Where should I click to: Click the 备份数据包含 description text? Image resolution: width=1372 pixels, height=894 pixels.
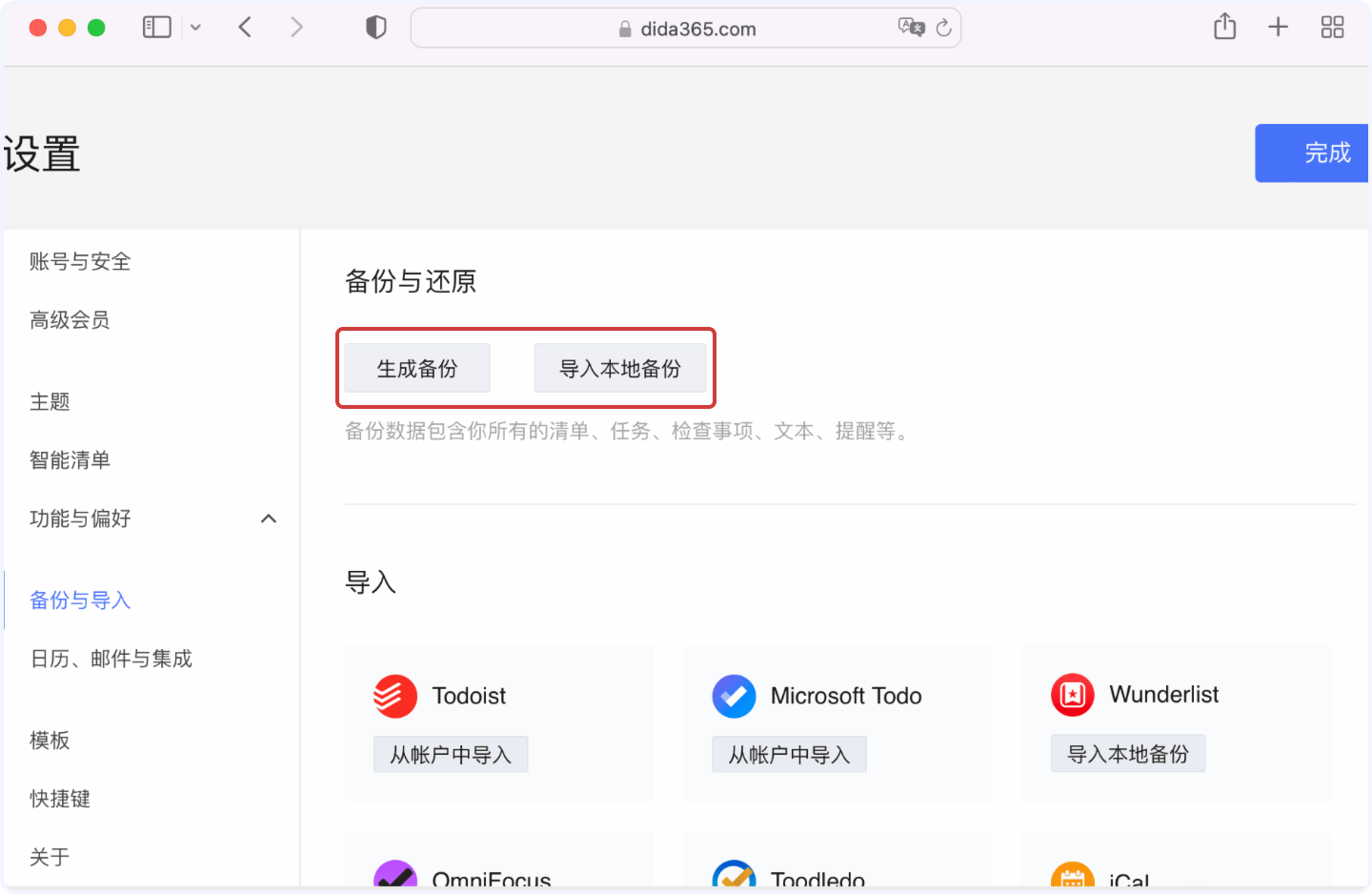click(x=629, y=432)
